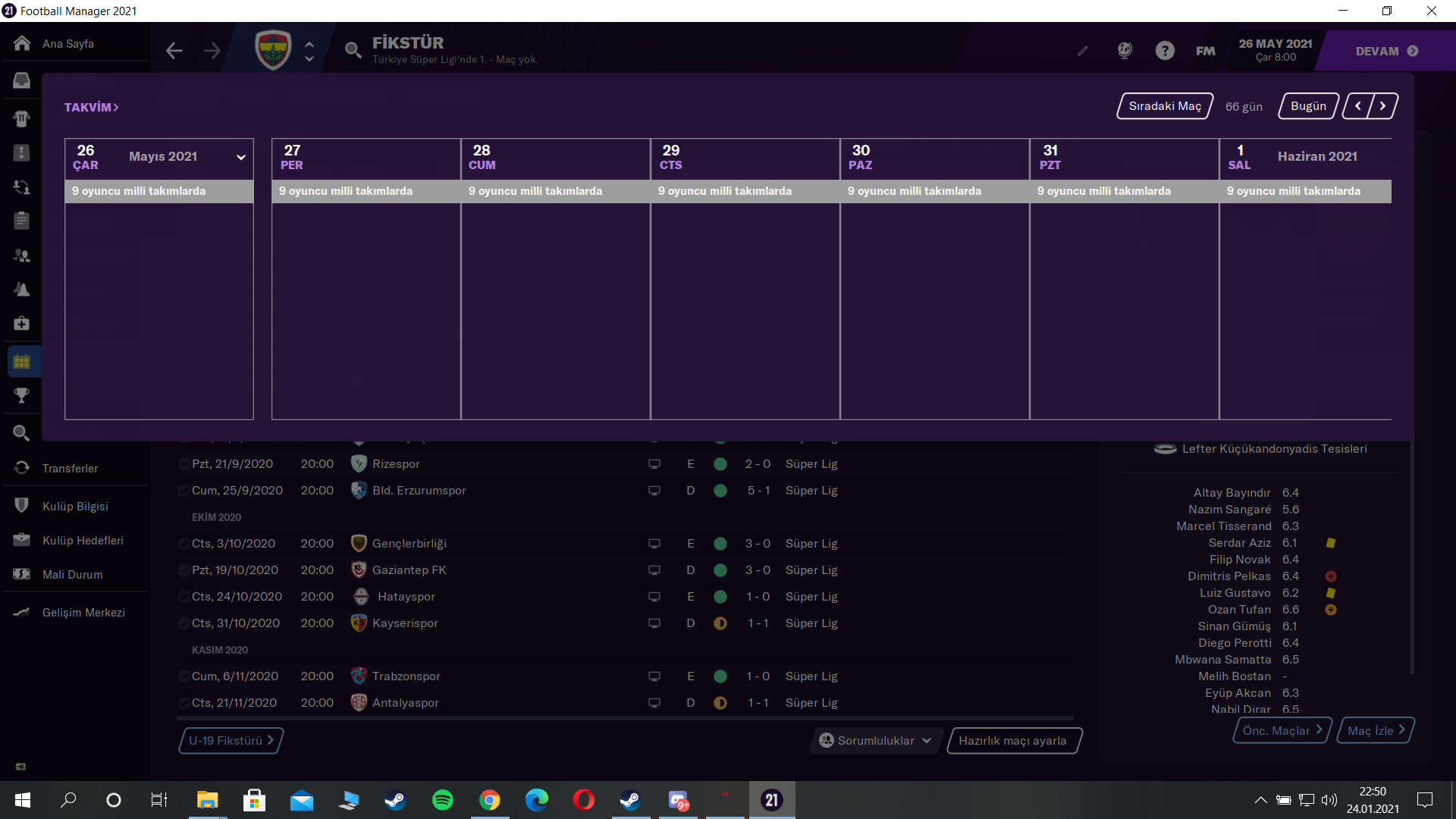Open the staff people icon in sidebar
Image resolution: width=1456 pixels, height=819 pixels.
coord(22,256)
